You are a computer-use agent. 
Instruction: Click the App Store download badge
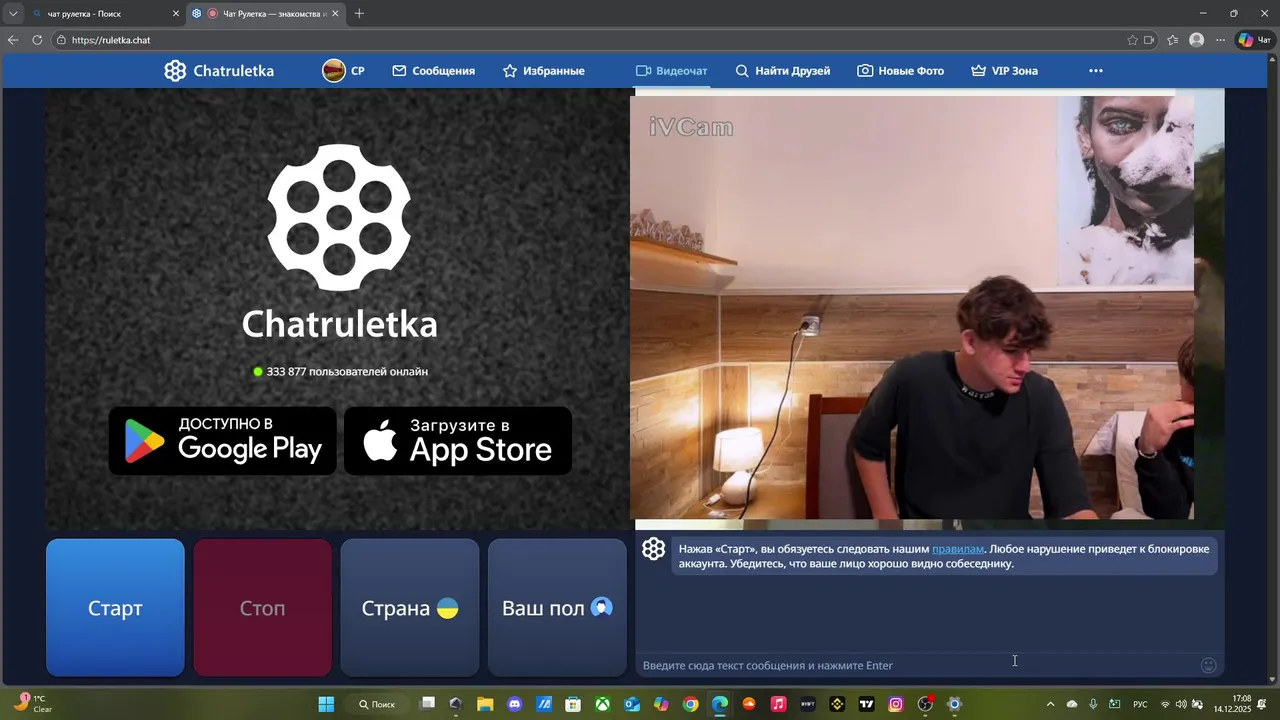pos(458,441)
